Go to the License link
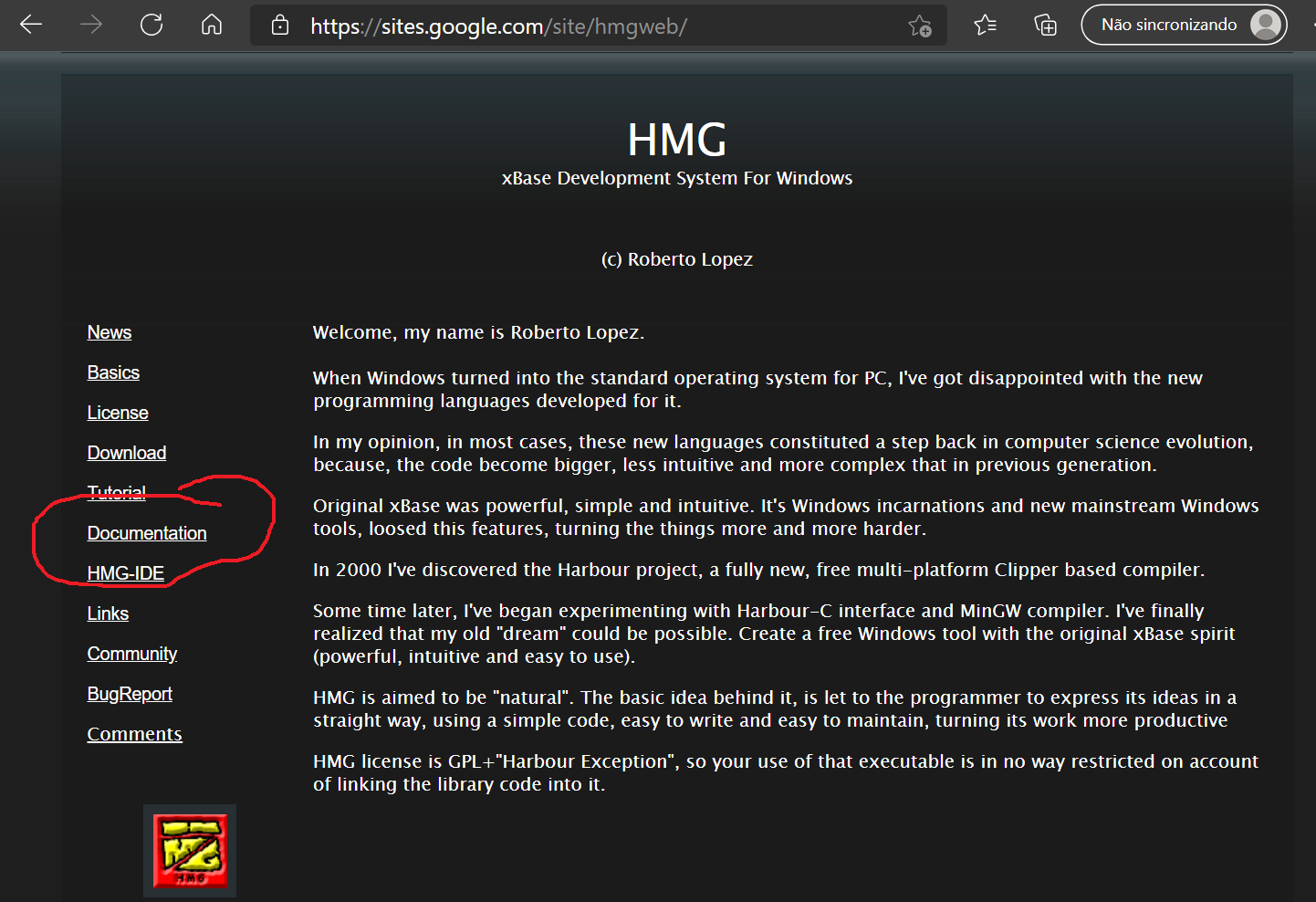This screenshot has width=1316, height=902. click(118, 413)
